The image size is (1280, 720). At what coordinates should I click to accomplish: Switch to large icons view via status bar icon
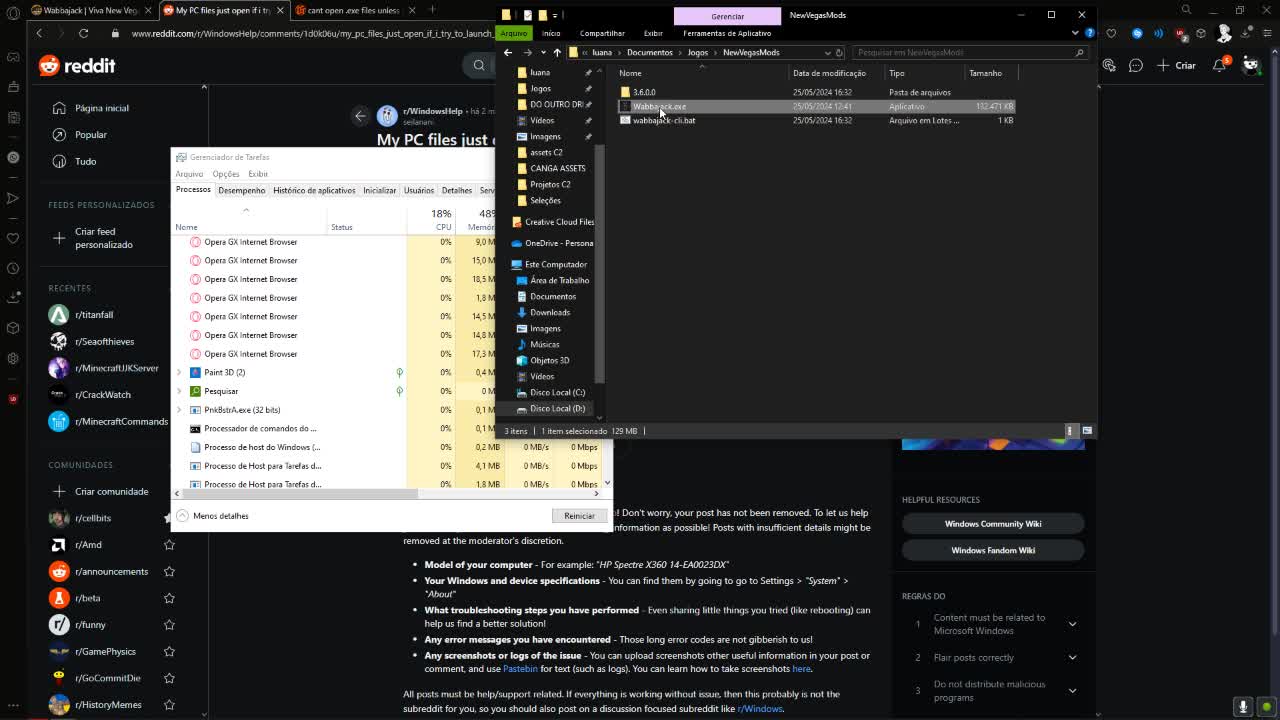pos(1087,430)
